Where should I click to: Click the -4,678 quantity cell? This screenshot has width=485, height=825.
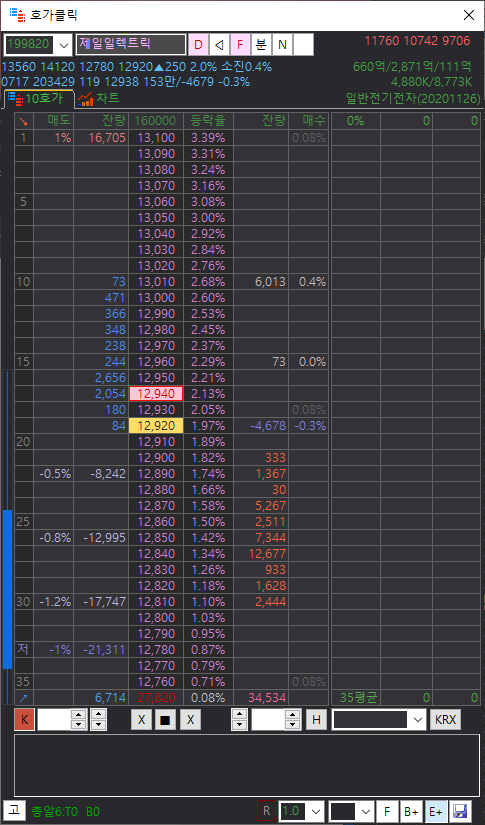click(267, 426)
